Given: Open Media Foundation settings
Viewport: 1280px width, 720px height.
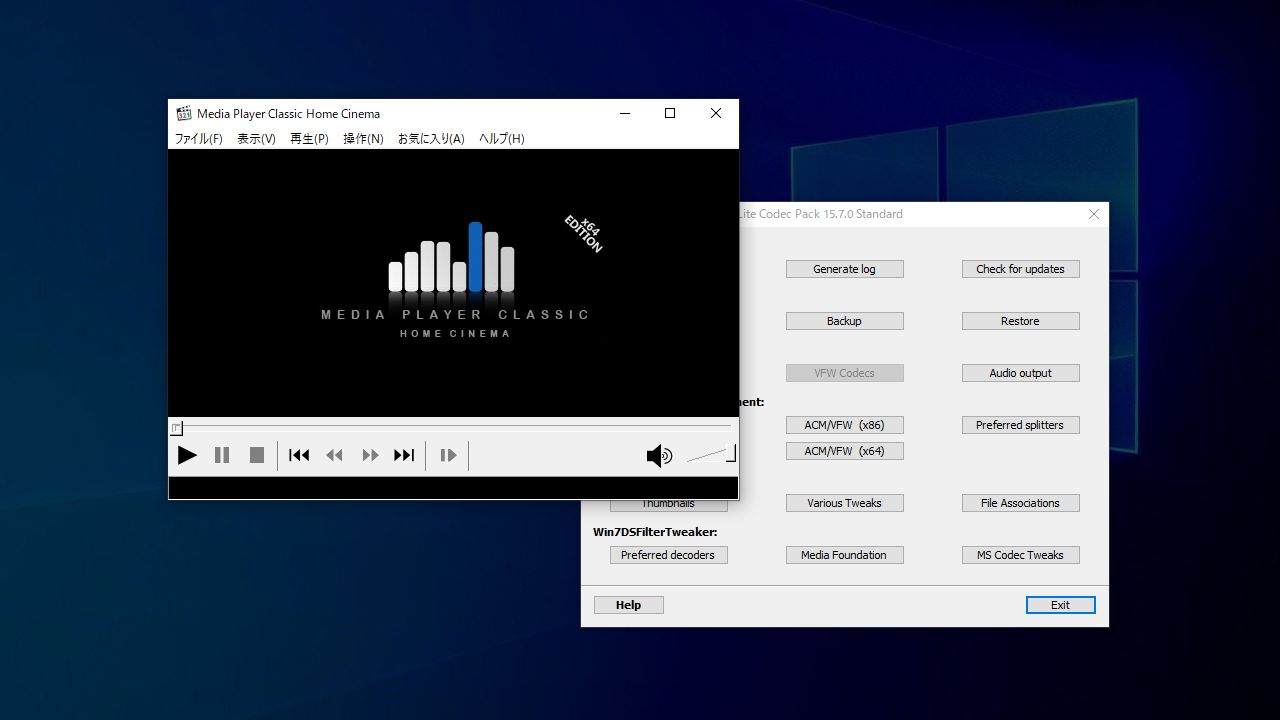Looking at the screenshot, I should [x=844, y=555].
